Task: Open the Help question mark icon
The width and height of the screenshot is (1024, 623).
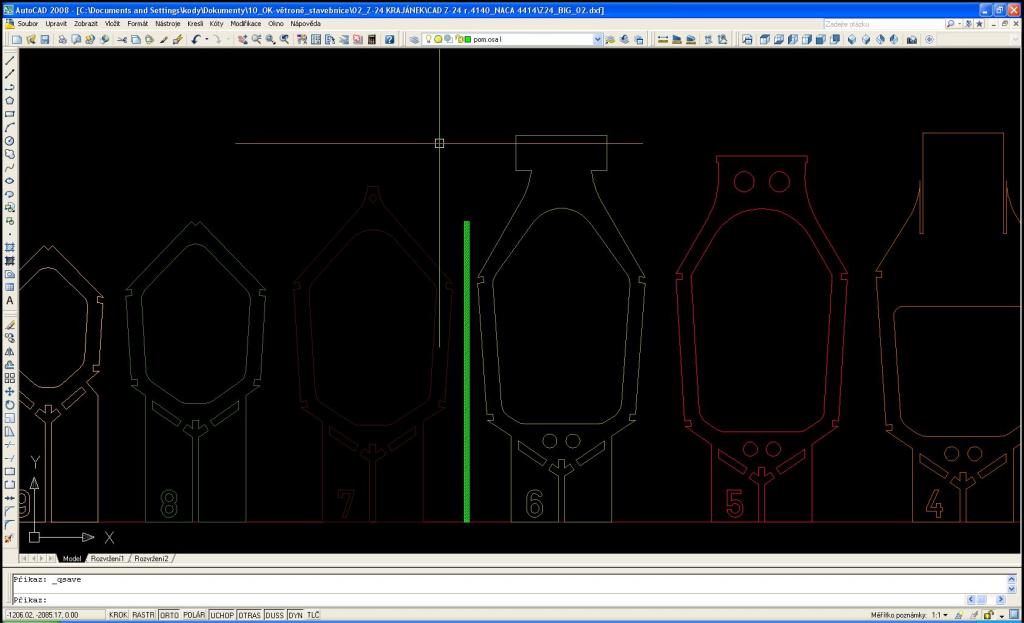Action: [x=390, y=39]
